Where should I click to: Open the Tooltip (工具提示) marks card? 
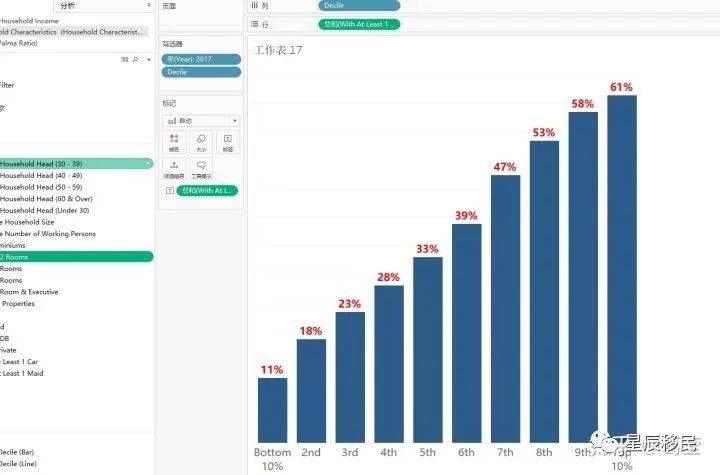pos(201,168)
